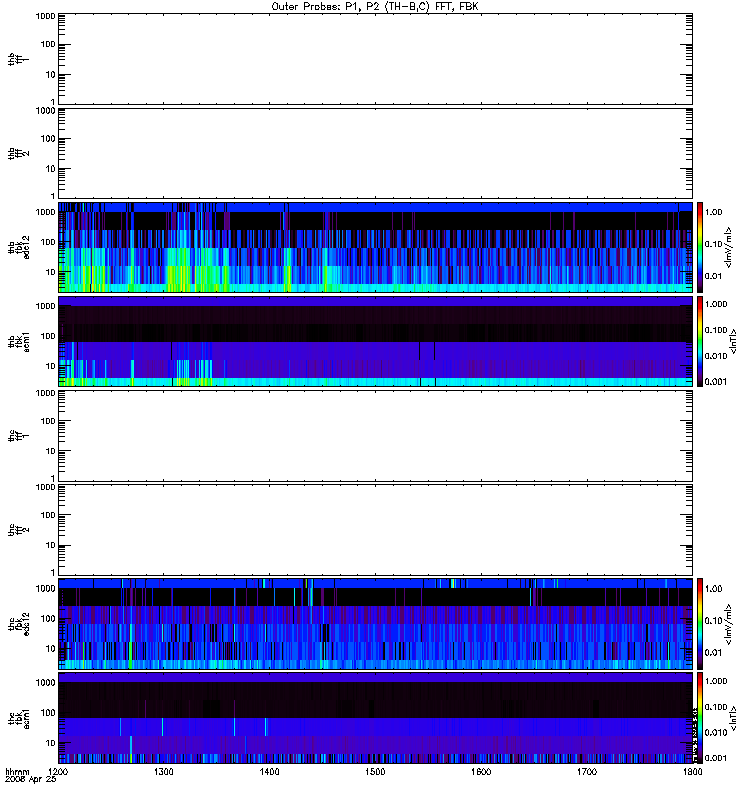
Task: Click the "<|mV/m|>" unit beside thc edc12 colorbar
Action: pos(728,624)
